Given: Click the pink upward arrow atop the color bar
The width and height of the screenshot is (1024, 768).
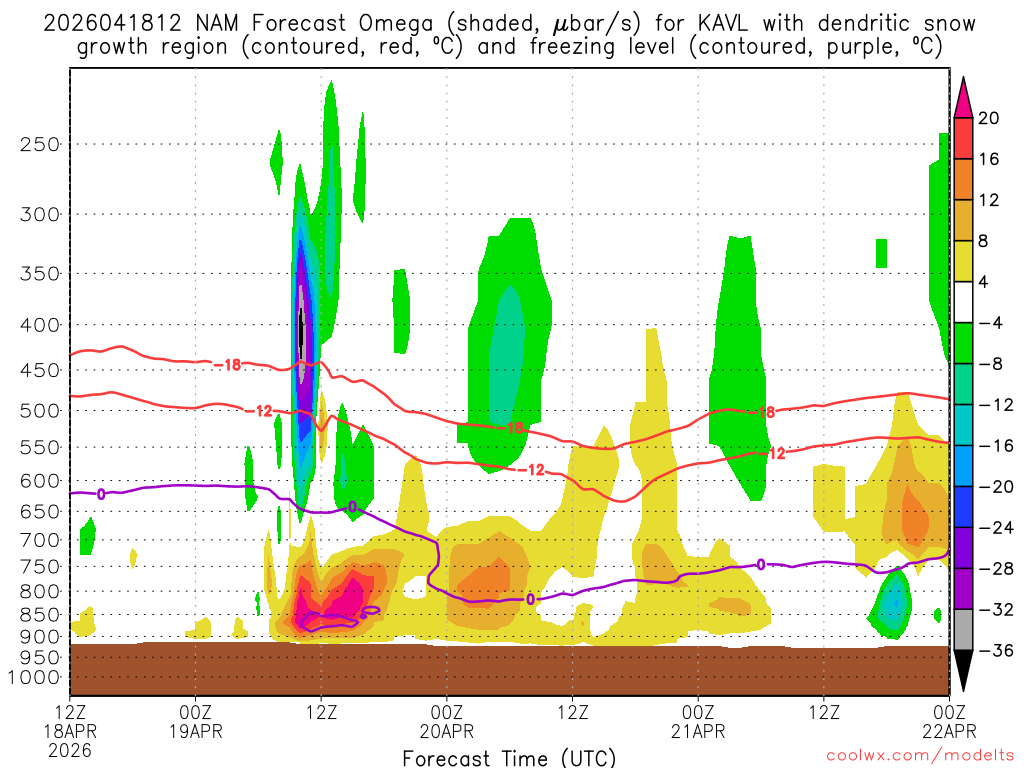Looking at the screenshot, I should coord(963,98).
